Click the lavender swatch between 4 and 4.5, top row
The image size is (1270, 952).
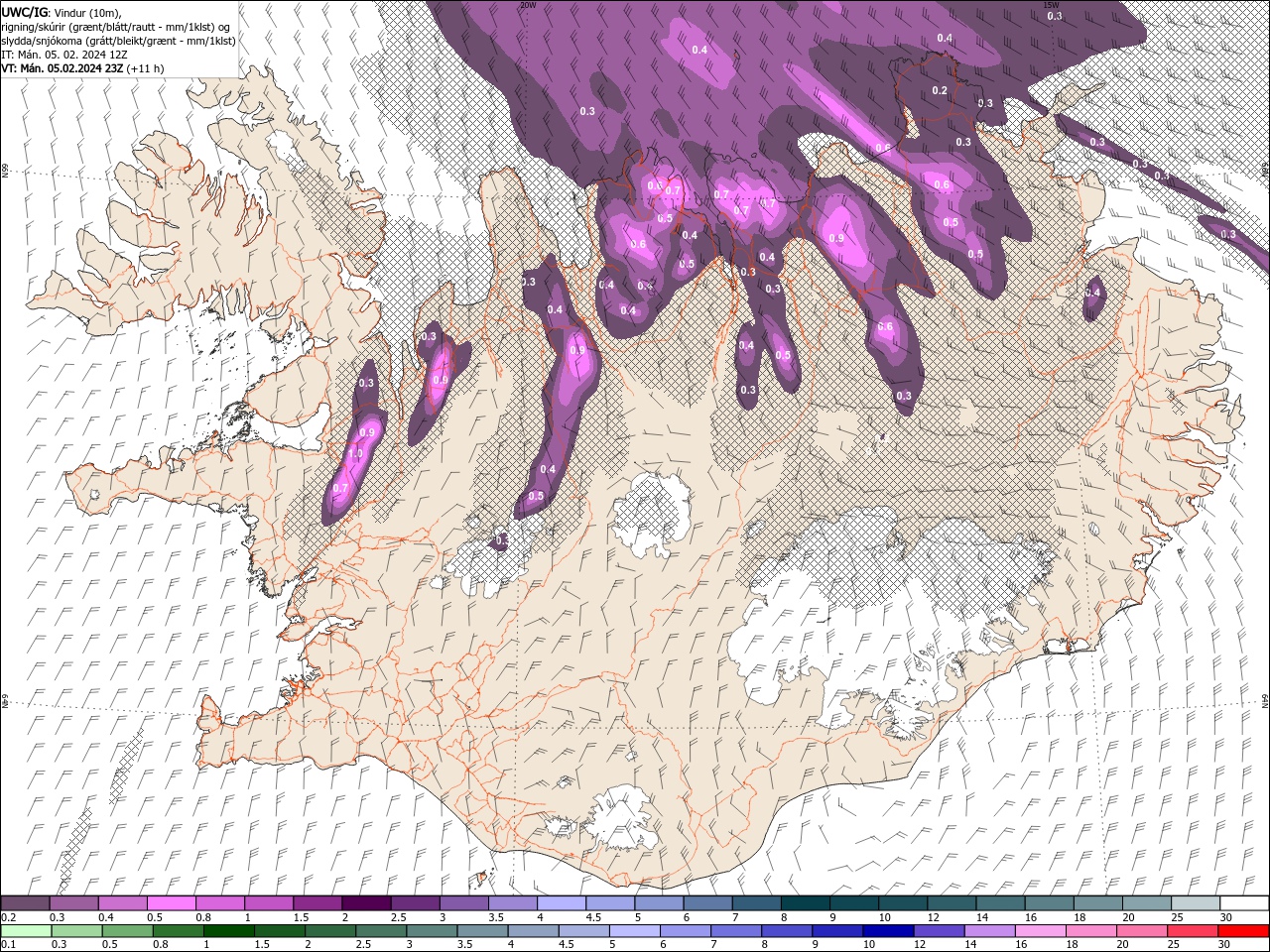(562, 902)
